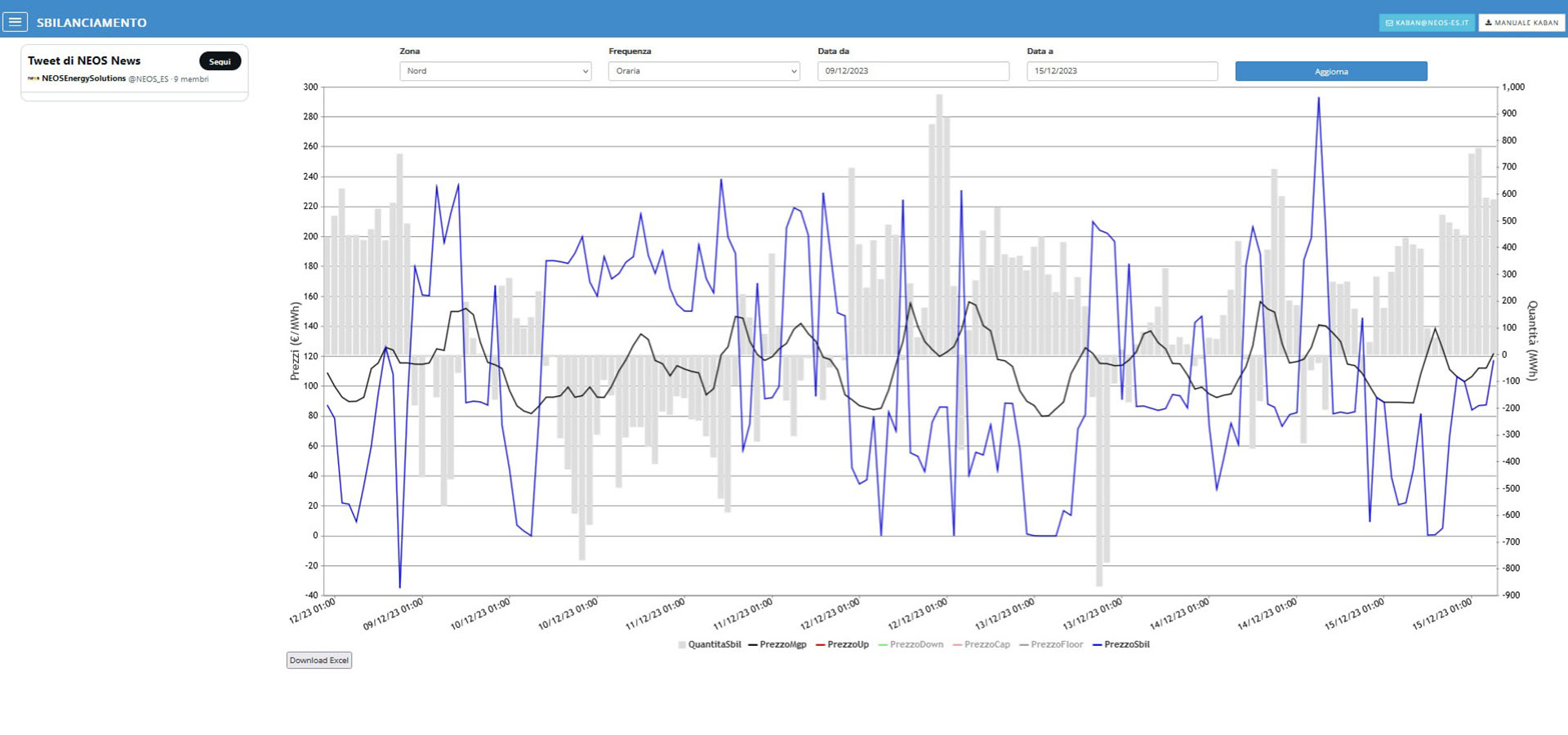The width and height of the screenshot is (1568, 735).
Task: Click the @NEOS_ES handle link
Action: point(148,79)
